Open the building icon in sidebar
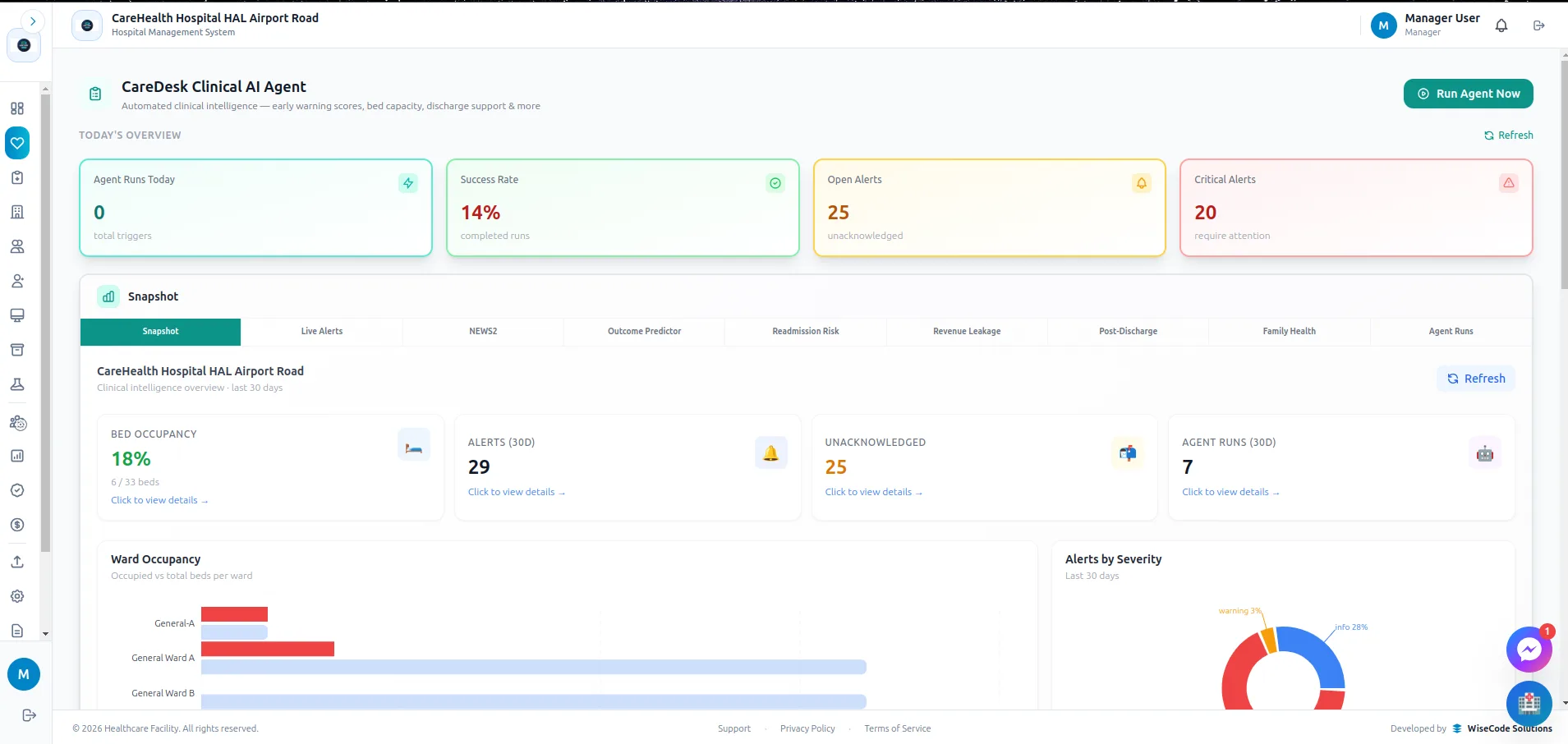Image resolution: width=1568 pixels, height=744 pixels. coord(17,212)
